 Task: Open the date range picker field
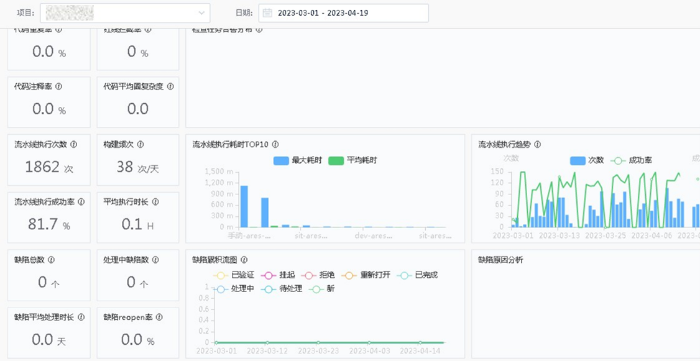343,13
